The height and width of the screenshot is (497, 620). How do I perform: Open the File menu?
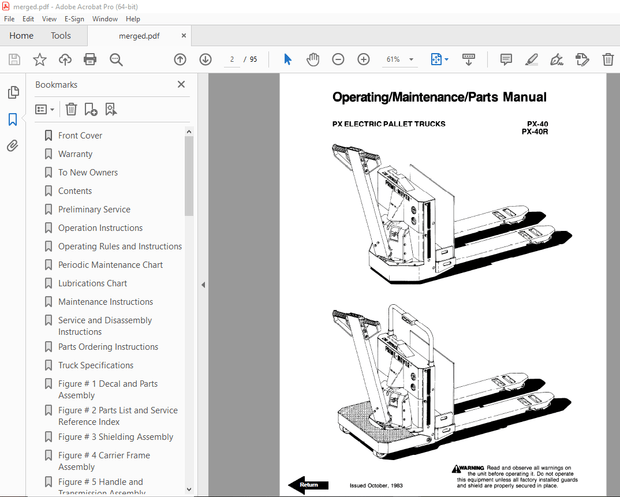[9, 19]
